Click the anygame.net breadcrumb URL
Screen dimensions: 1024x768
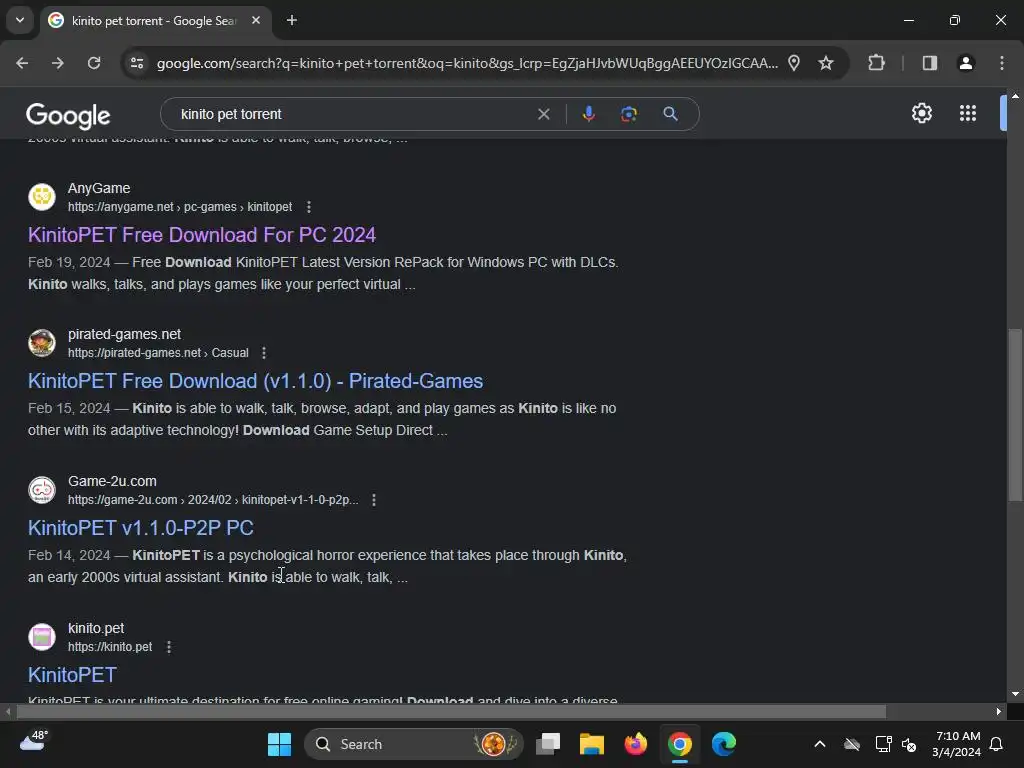(x=180, y=207)
